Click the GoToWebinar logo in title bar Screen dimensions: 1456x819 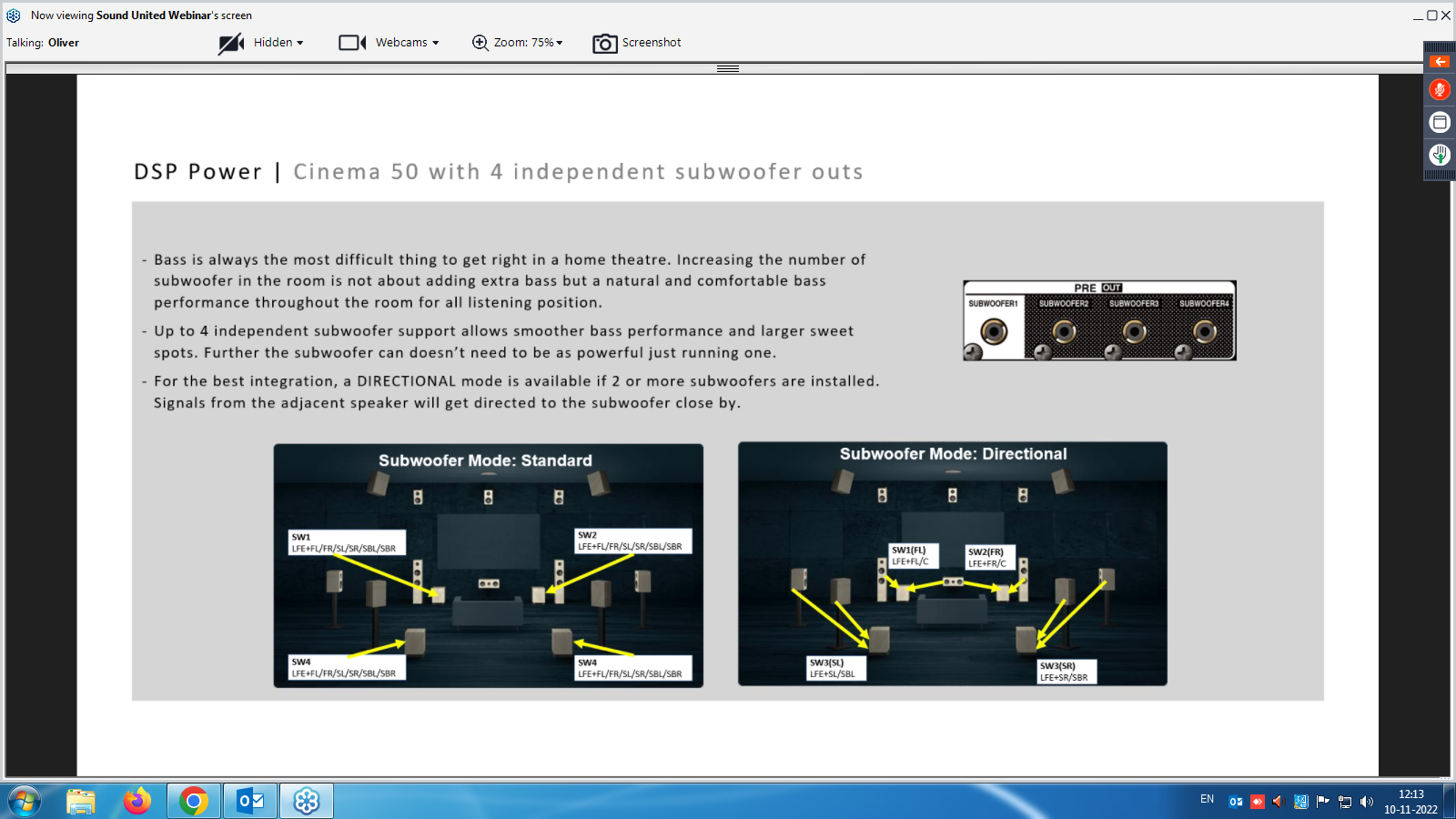[14, 15]
